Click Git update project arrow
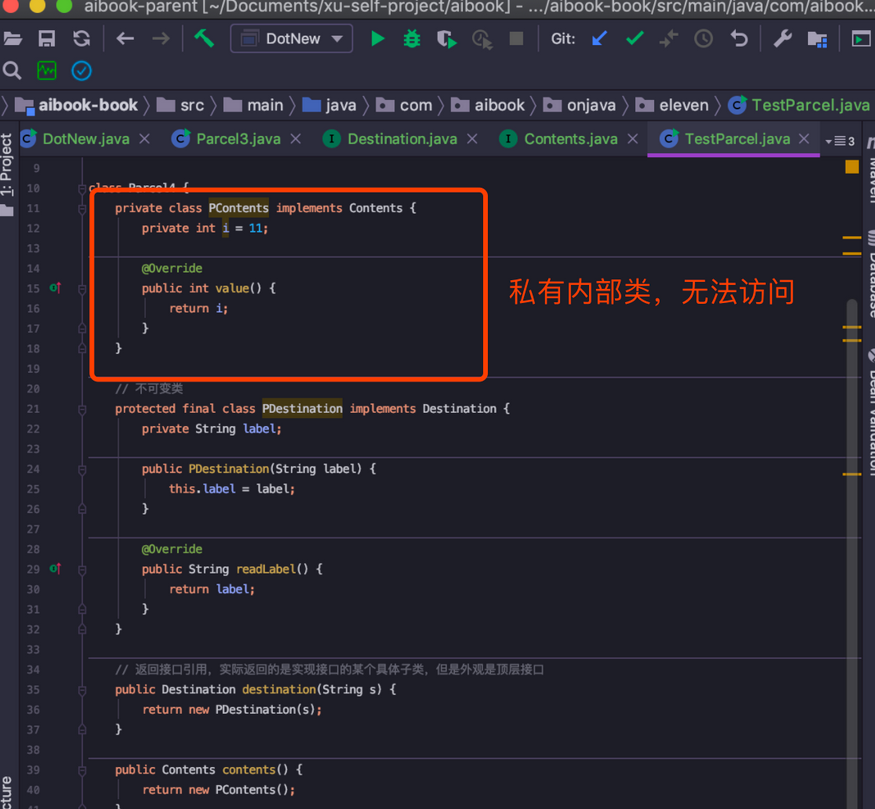 (600, 39)
